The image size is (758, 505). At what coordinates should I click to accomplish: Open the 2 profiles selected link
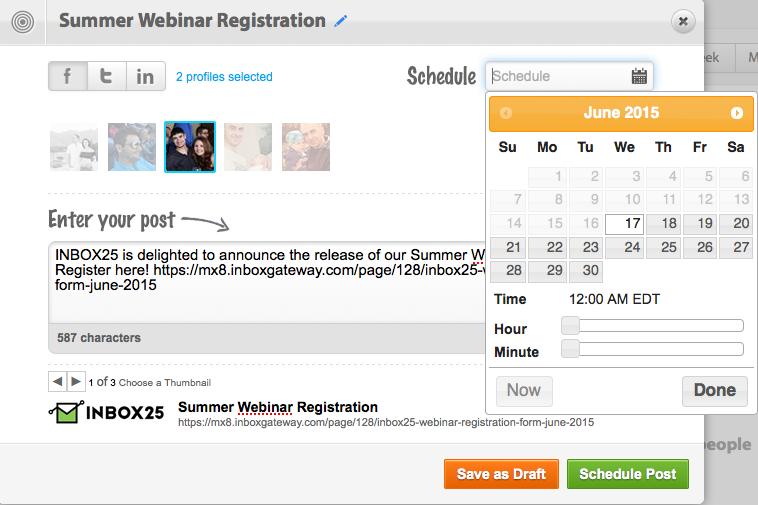click(224, 76)
